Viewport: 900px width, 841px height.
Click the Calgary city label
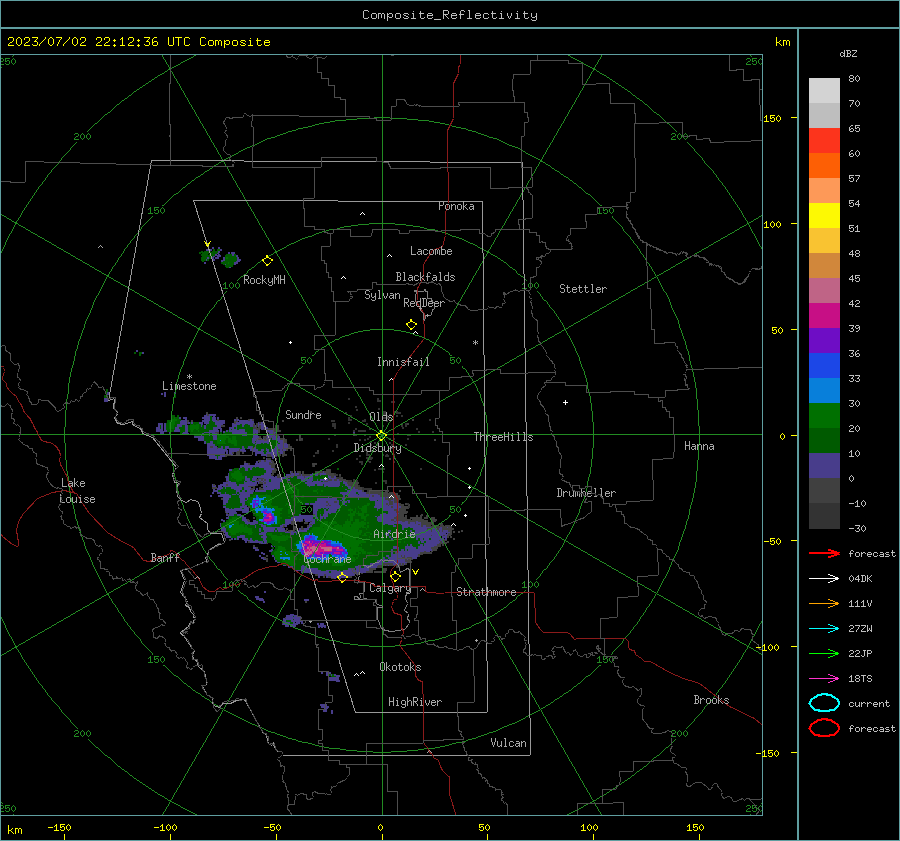pyautogui.click(x=390, y=588)
